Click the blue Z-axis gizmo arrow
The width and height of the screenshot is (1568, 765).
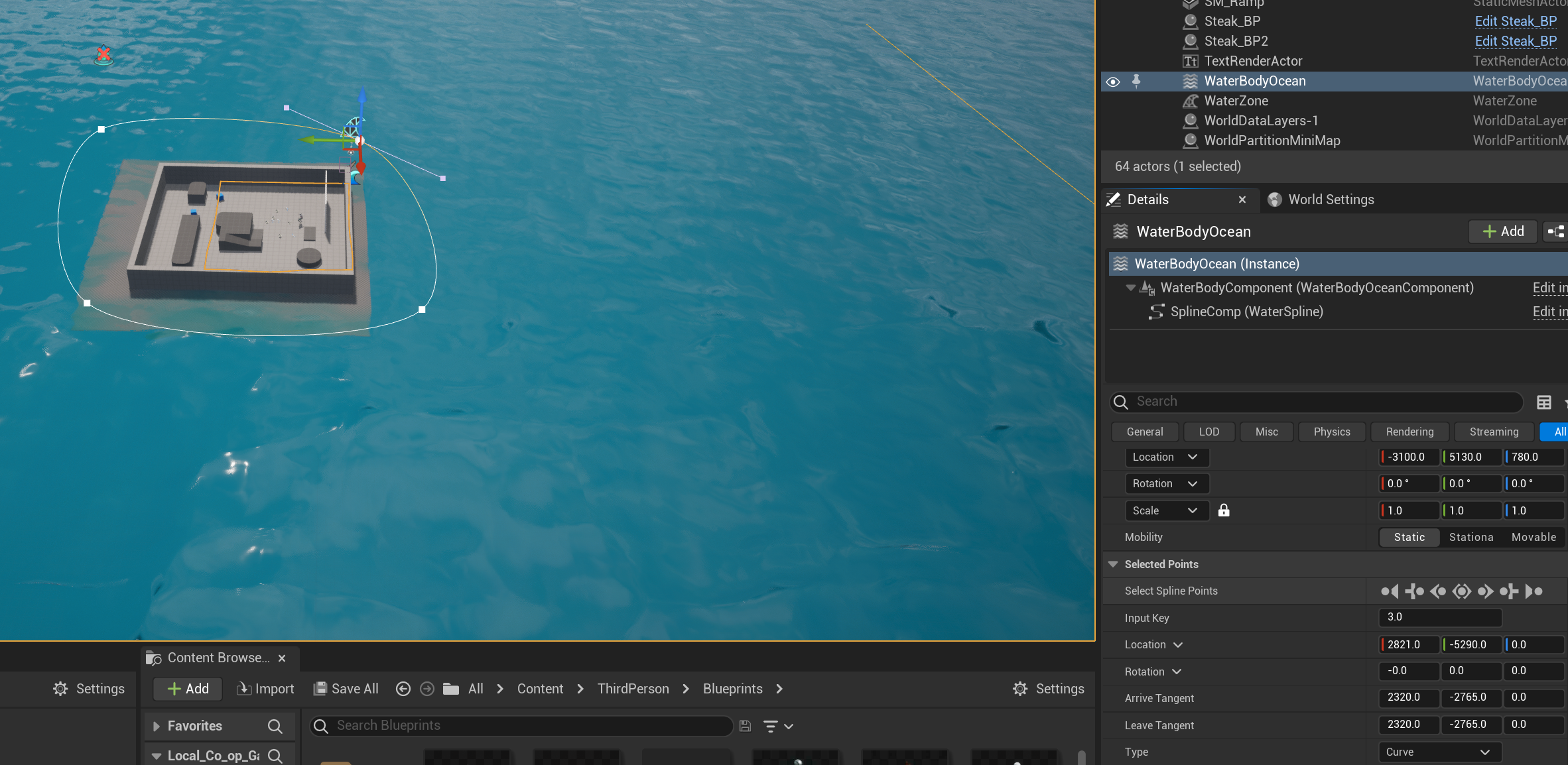tap(362, 99)
